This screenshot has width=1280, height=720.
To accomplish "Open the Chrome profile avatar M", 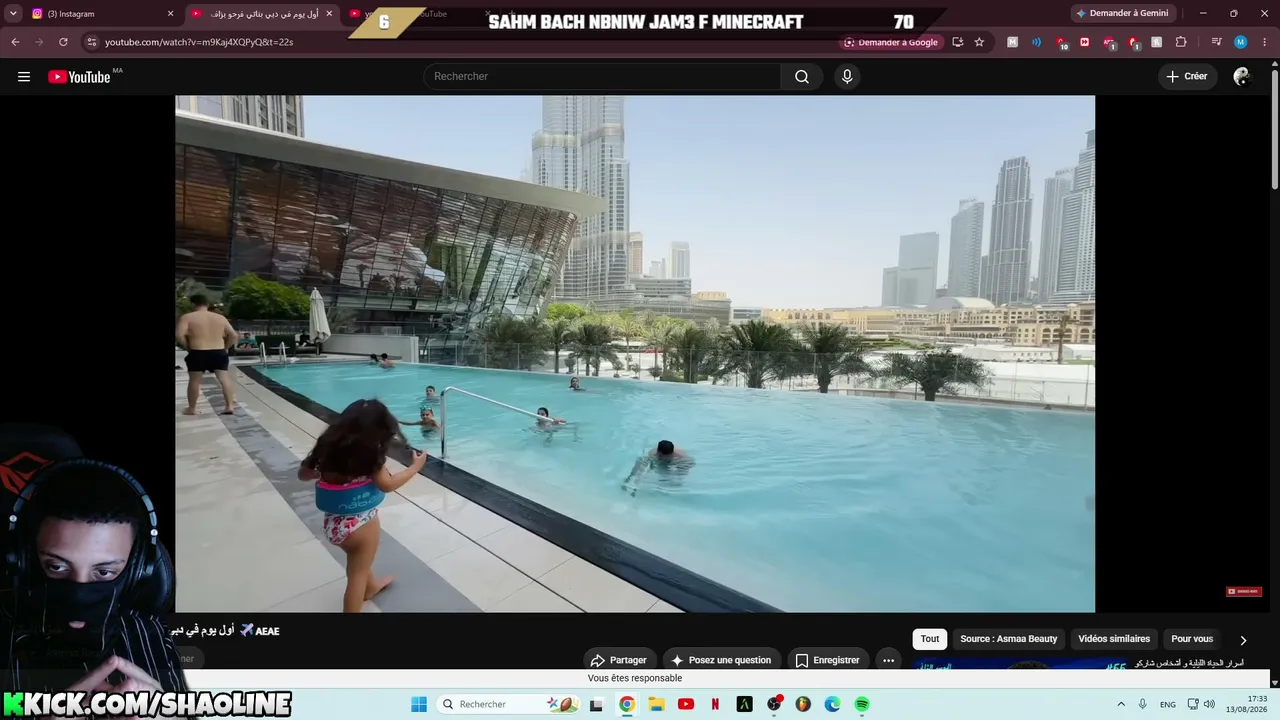I will click(x=1240, y=42).
